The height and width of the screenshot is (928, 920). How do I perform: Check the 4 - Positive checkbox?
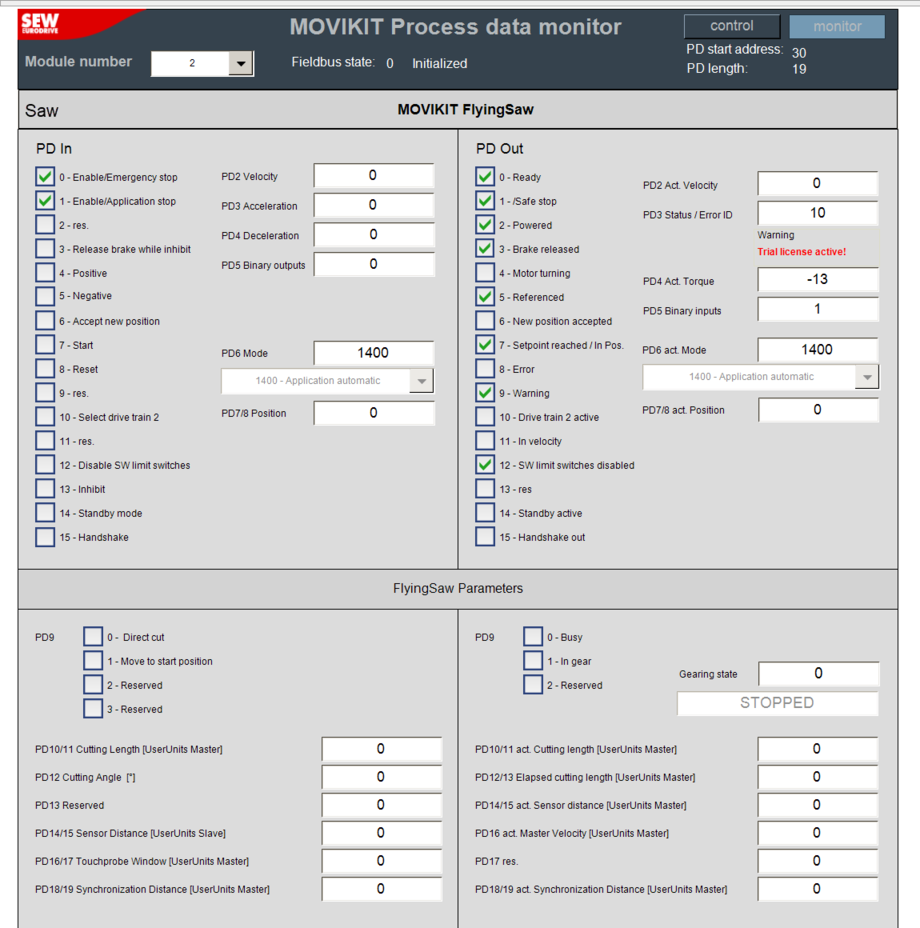45,273
